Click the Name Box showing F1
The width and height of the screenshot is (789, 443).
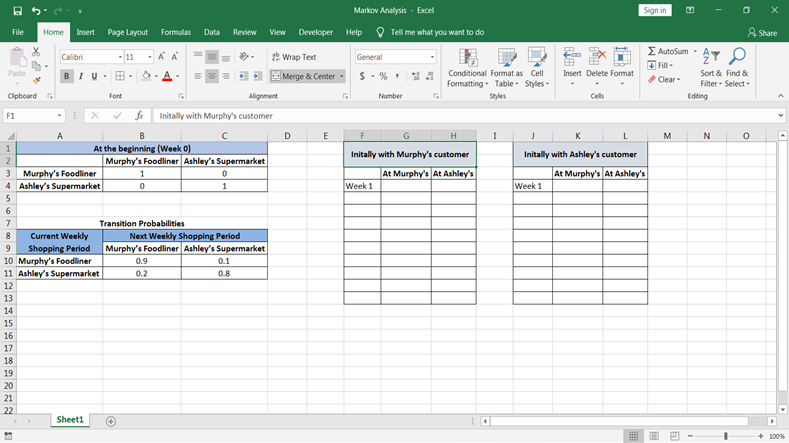coord(29,116)
